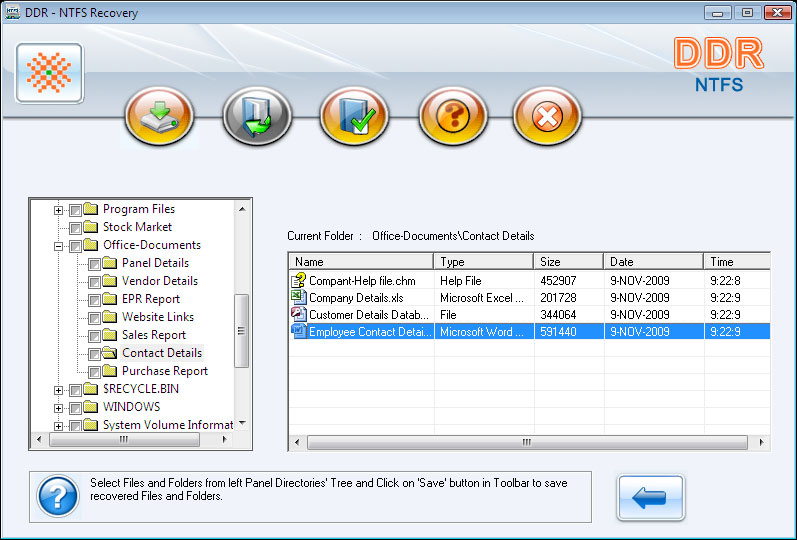Image resolution: width=797 pixels, height=540 pixels.
Task: Click the tree panel scroll down arrow
Action: [242, 423]
